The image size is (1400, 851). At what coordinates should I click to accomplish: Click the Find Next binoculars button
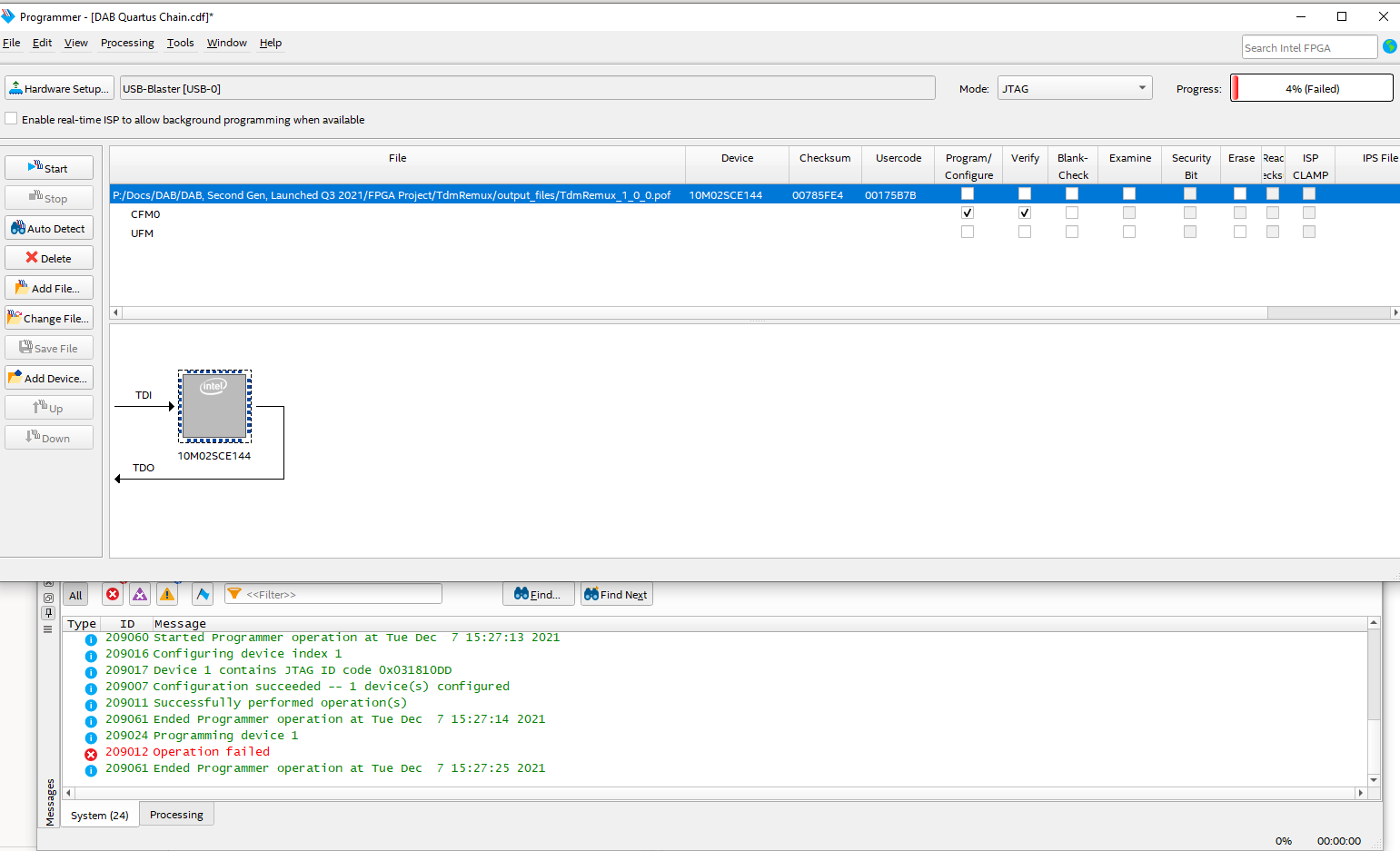[617, 594]
